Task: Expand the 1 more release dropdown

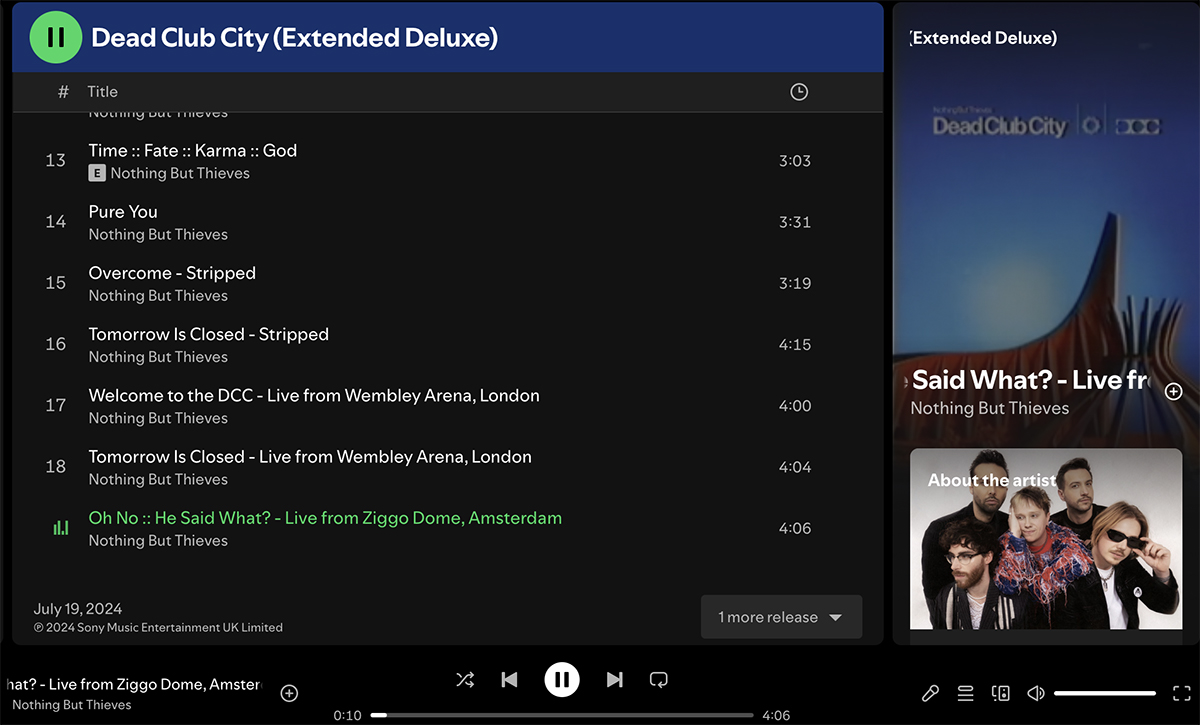Action: point(781,617)
